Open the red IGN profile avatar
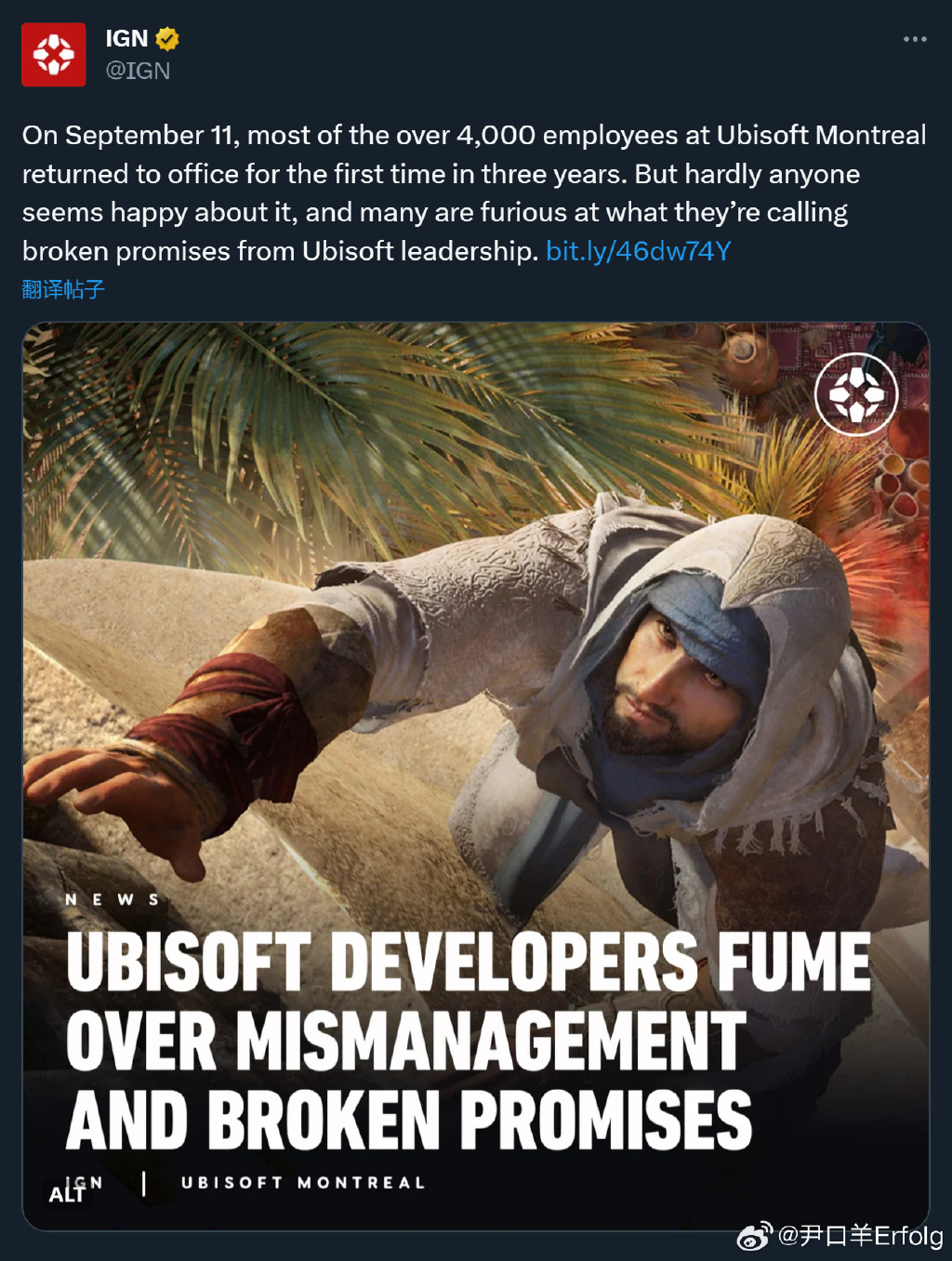The height and width of the screenshot is (1261, 952). point(54,55)
